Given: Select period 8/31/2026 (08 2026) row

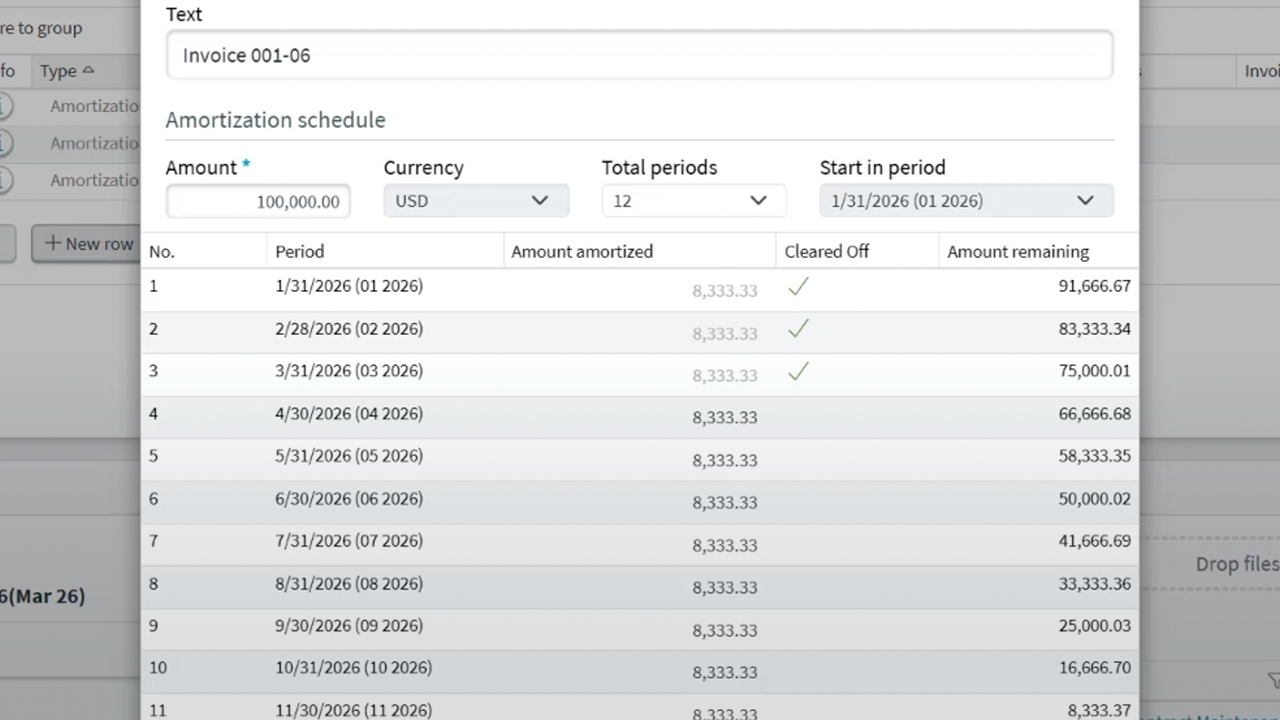Looking at the screenshot, I should pos(639,587).
